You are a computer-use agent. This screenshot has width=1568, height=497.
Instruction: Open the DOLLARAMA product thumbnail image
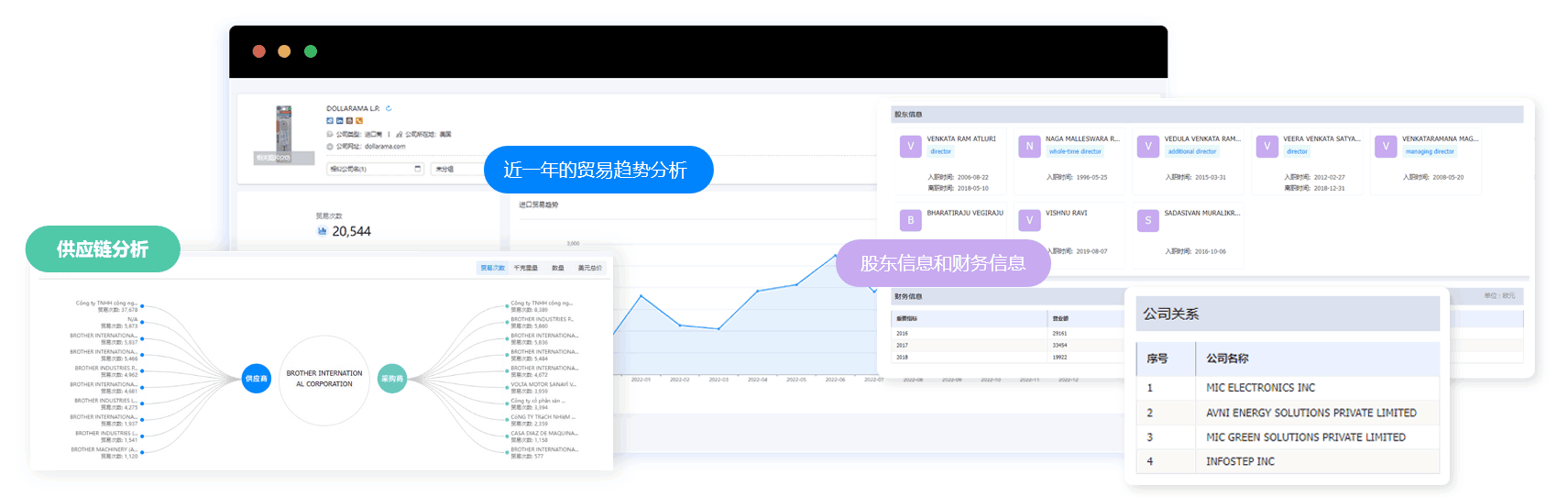point(284,134)
